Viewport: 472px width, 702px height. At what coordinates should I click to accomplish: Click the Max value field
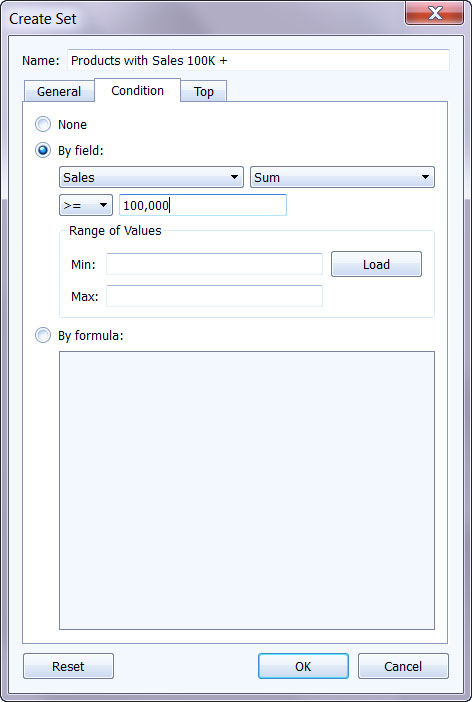coord(215,296)
